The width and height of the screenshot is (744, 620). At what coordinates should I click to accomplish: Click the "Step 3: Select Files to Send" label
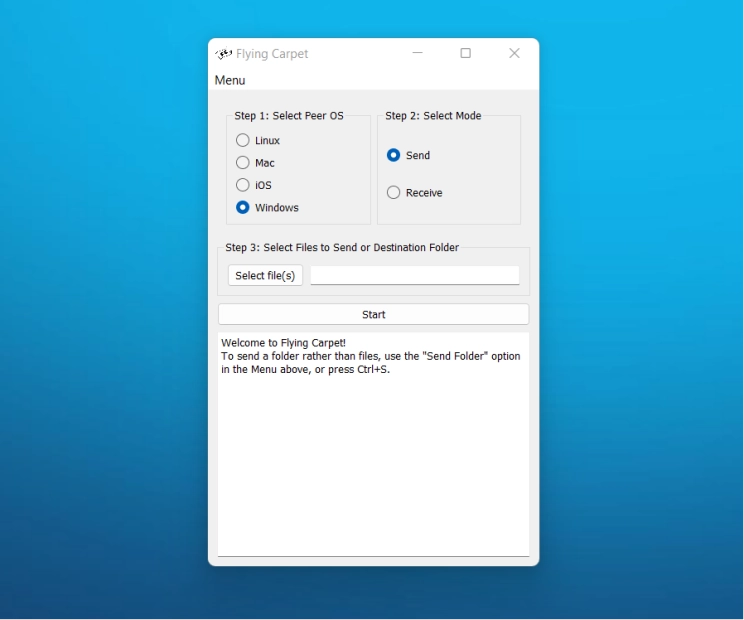(x=342, y=248)
